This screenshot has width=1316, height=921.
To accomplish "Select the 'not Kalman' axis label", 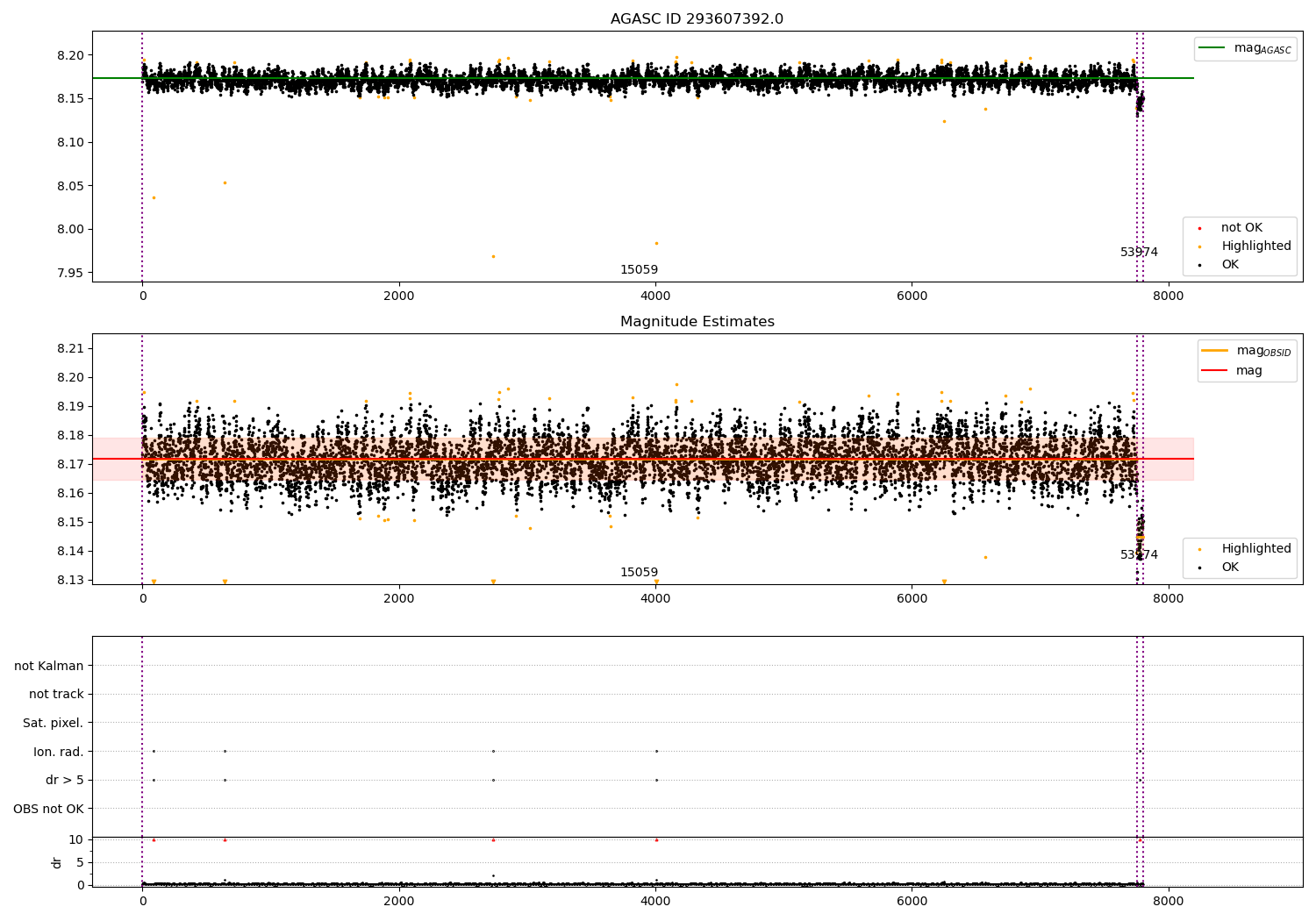I will coord(49,666).
